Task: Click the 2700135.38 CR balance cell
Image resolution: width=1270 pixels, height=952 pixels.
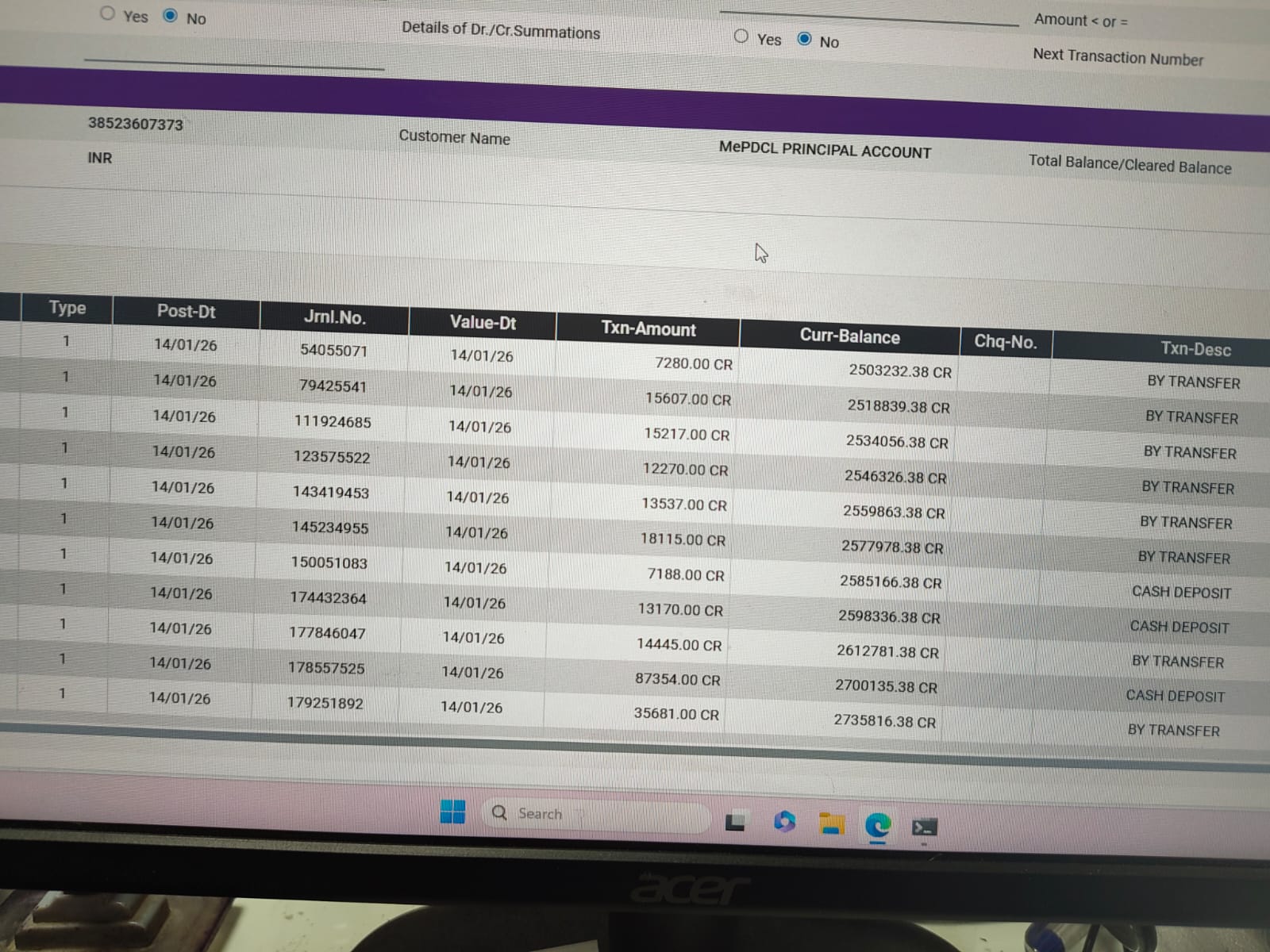Action: coord(886,686)
